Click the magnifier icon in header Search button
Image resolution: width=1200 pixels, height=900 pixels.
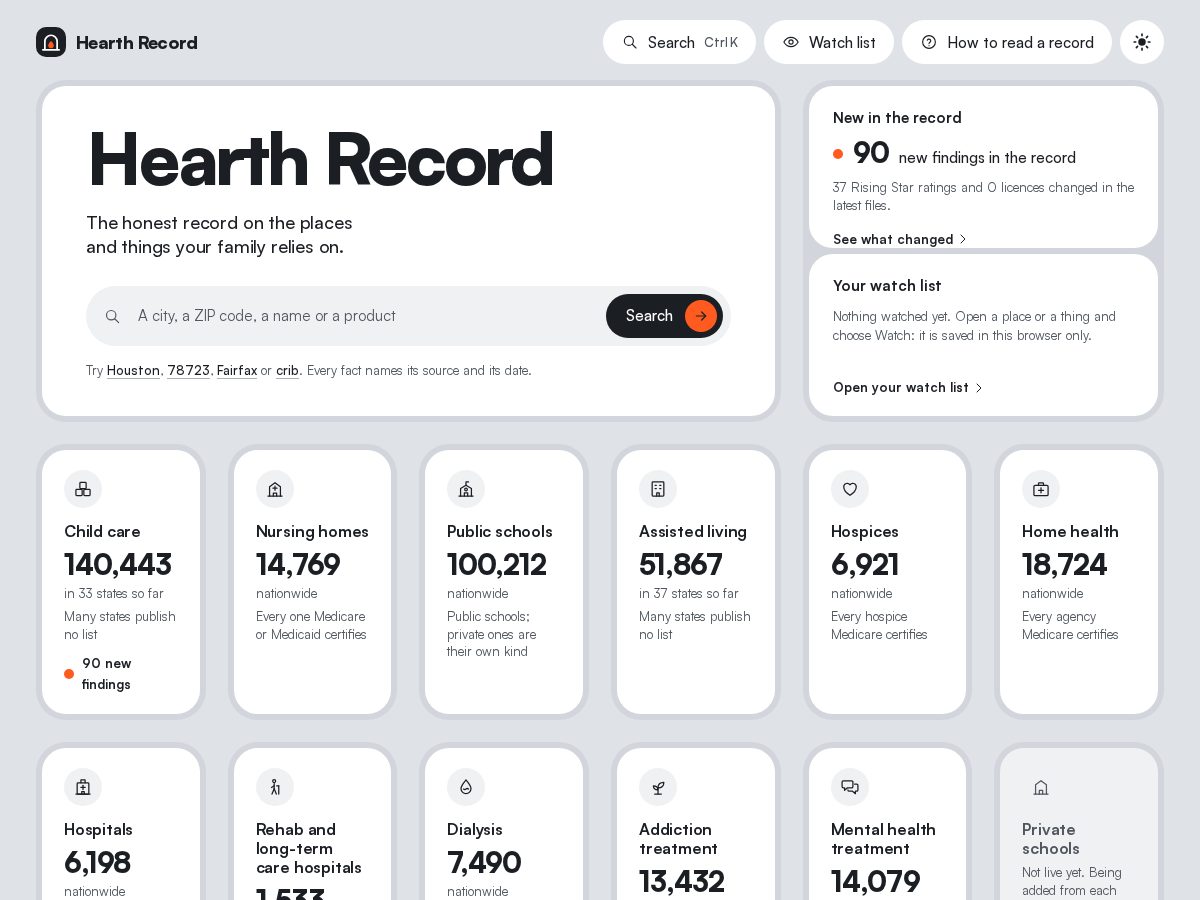[x=630, y=42]
